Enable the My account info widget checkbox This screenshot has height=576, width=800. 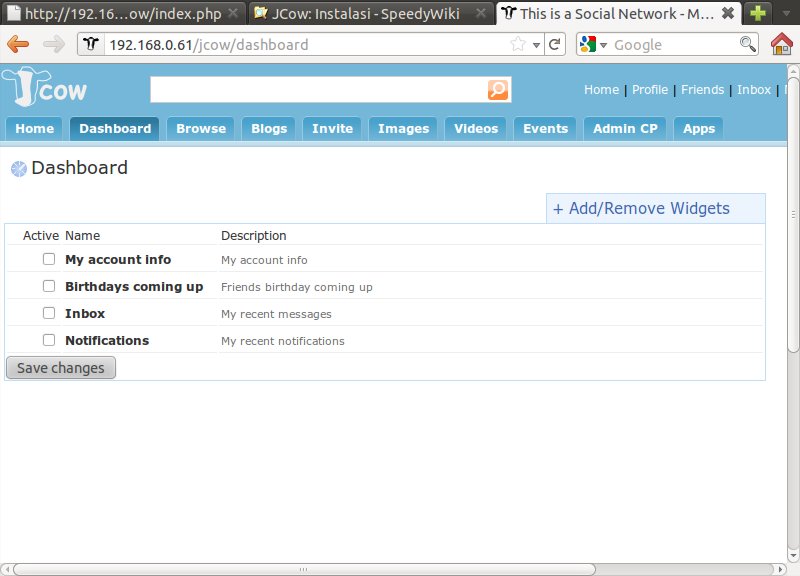click(x=49, y=259)
